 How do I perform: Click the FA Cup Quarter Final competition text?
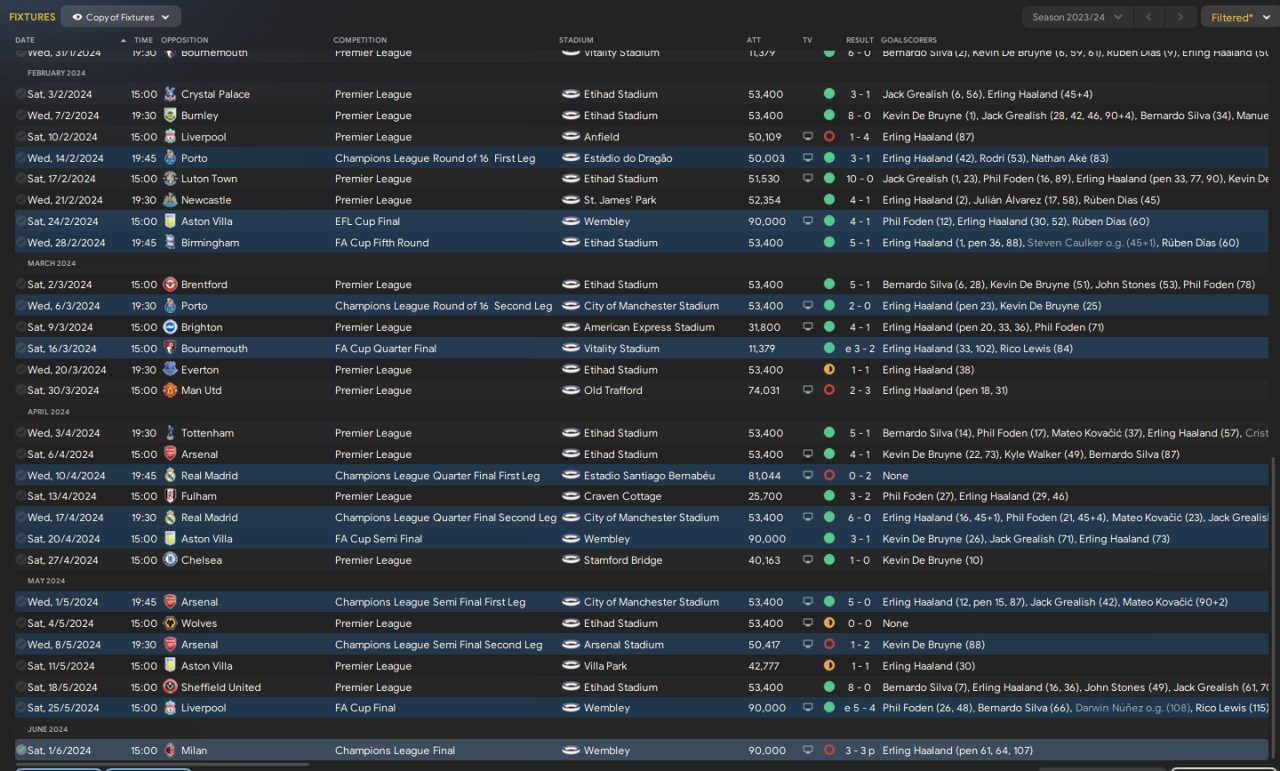click(x=386, y=349)
